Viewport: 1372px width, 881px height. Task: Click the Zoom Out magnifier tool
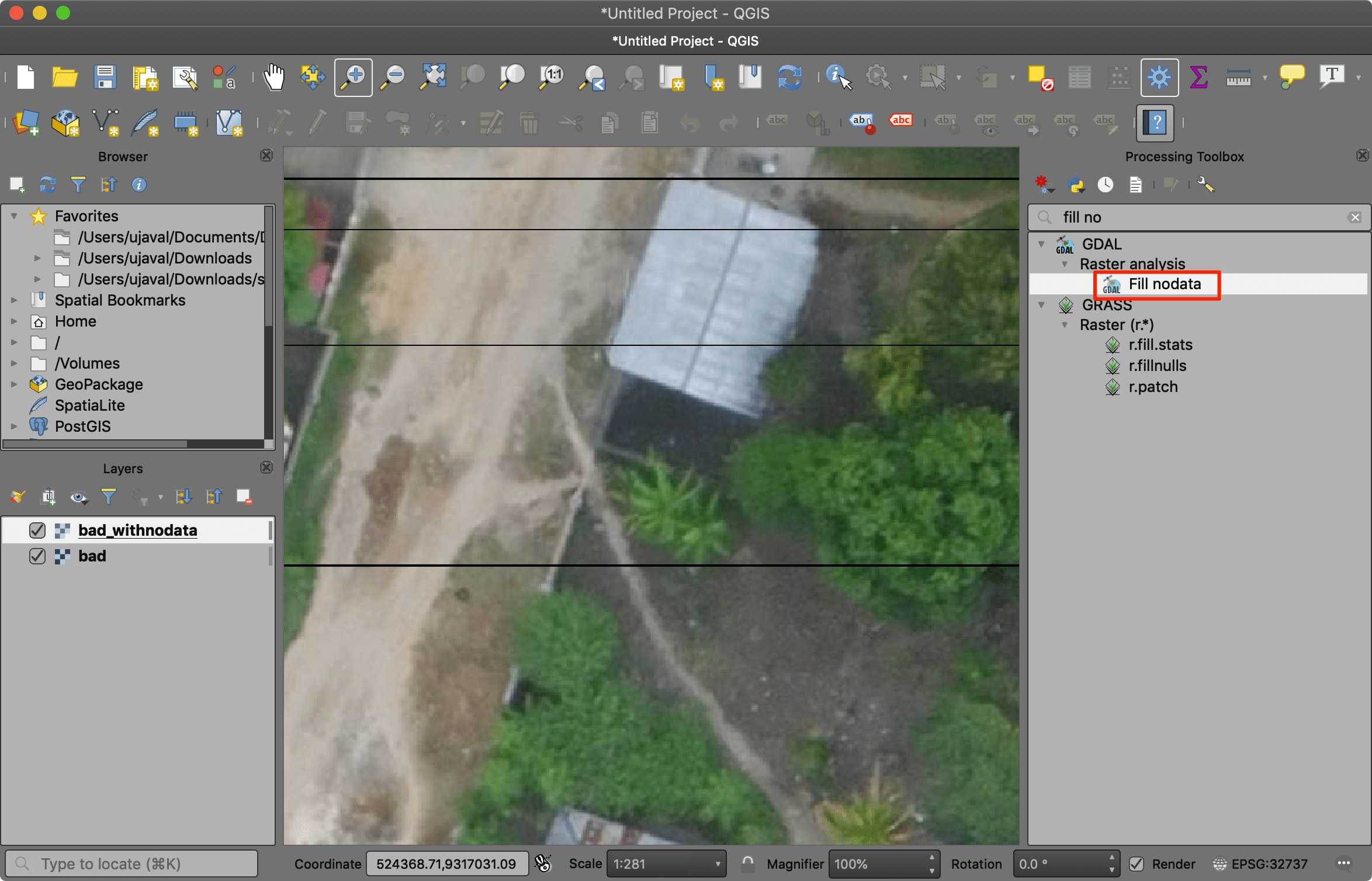pos(393,77)
